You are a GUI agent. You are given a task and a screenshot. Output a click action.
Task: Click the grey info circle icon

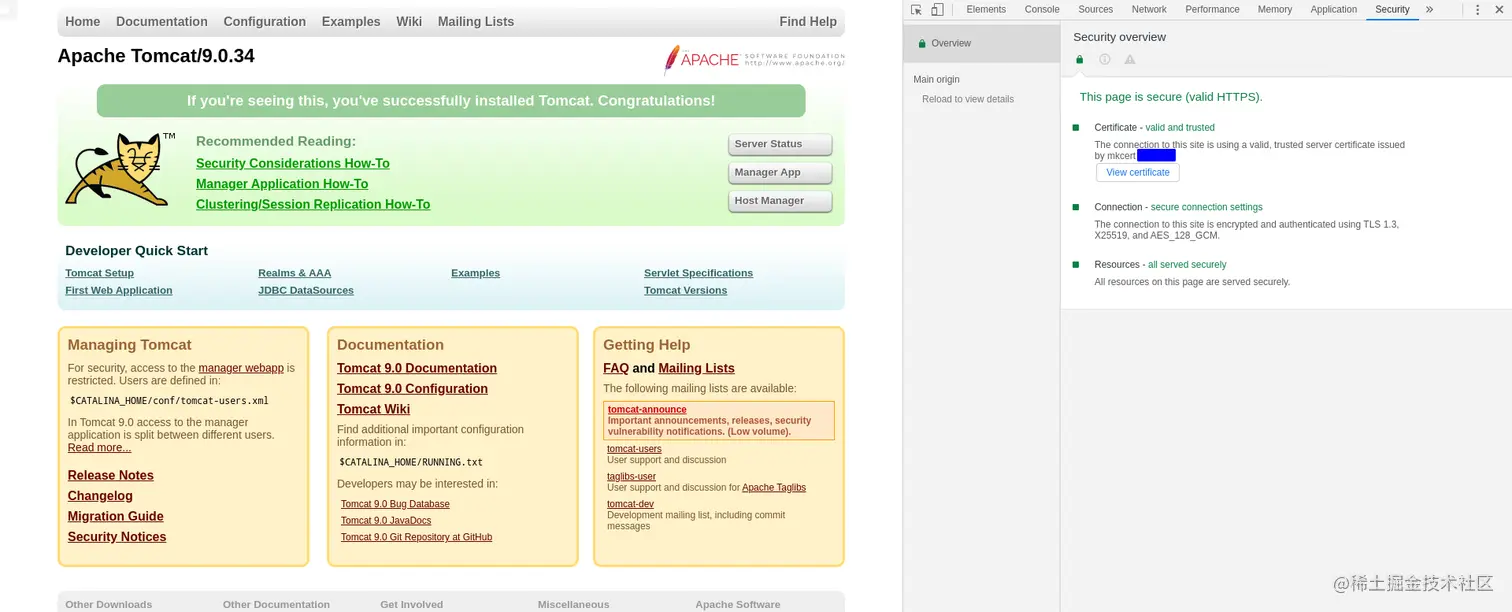point(1105,59)
